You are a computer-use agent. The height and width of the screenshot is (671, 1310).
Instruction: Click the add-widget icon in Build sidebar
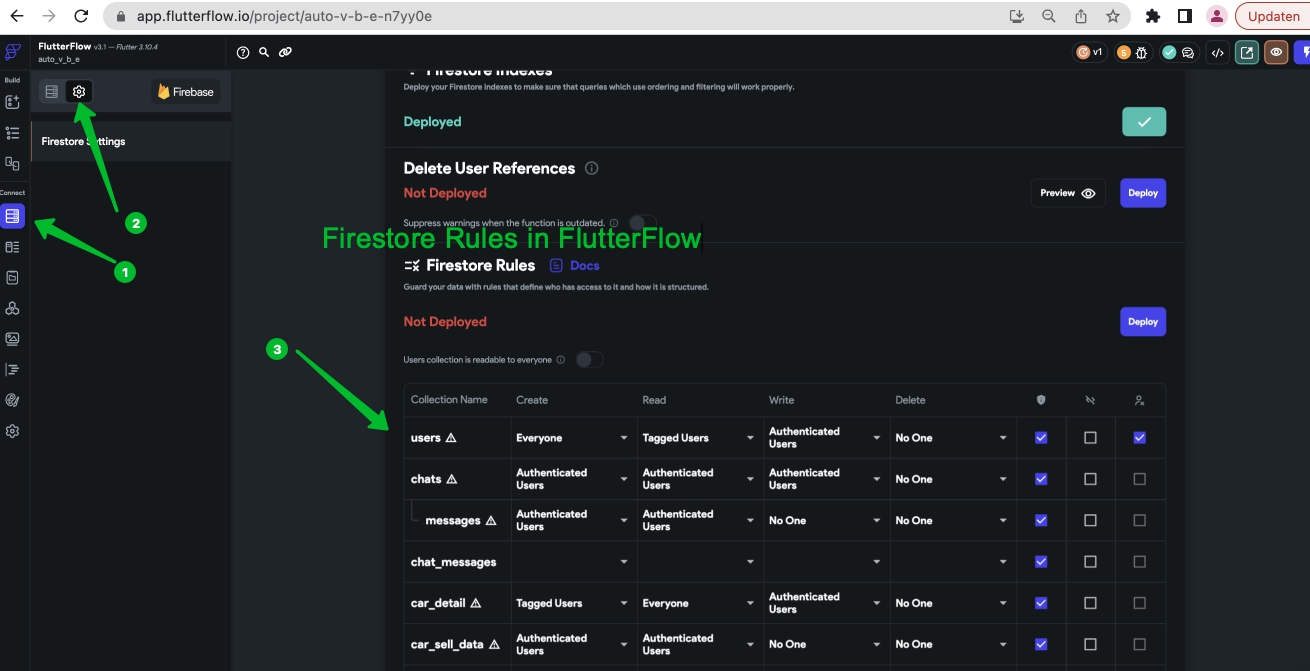[12, 102]
